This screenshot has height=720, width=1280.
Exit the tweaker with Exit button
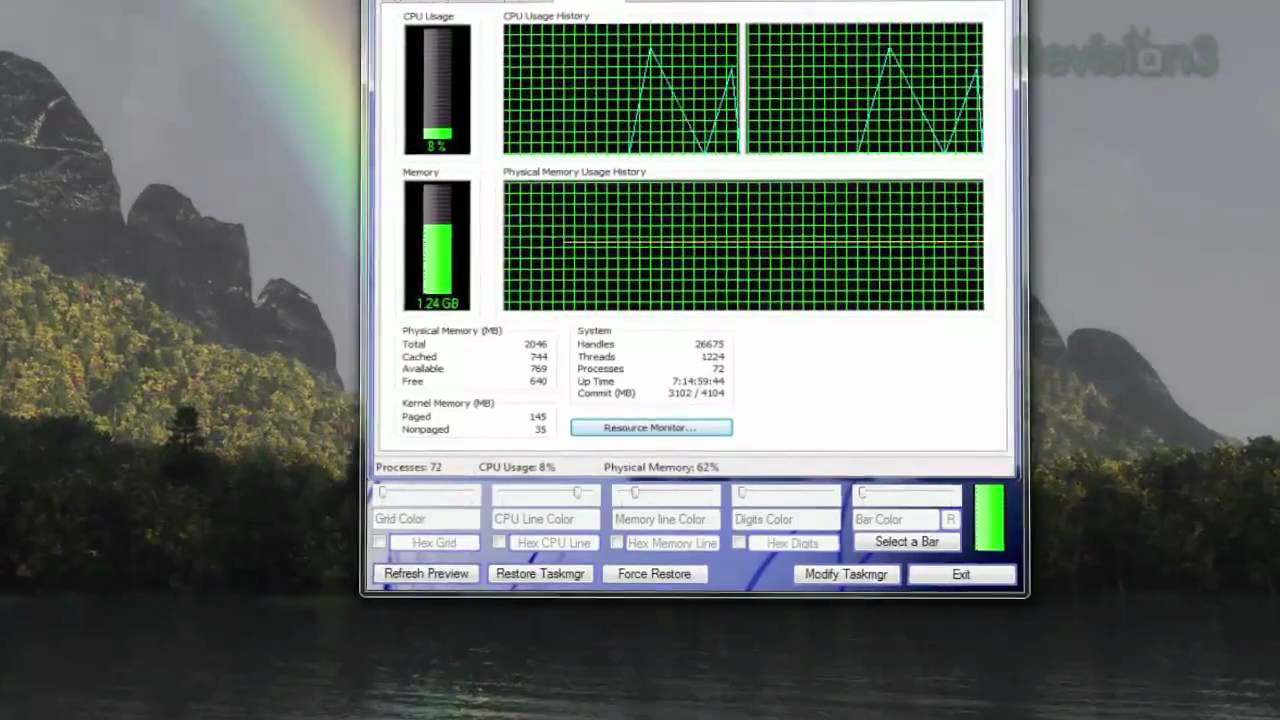(x=961, y=574)
